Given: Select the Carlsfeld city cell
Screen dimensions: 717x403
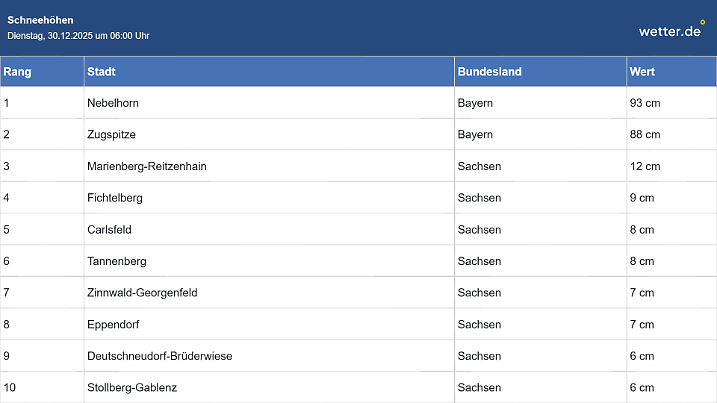Looking at the screenshot, I should click(x=110, y=230).
